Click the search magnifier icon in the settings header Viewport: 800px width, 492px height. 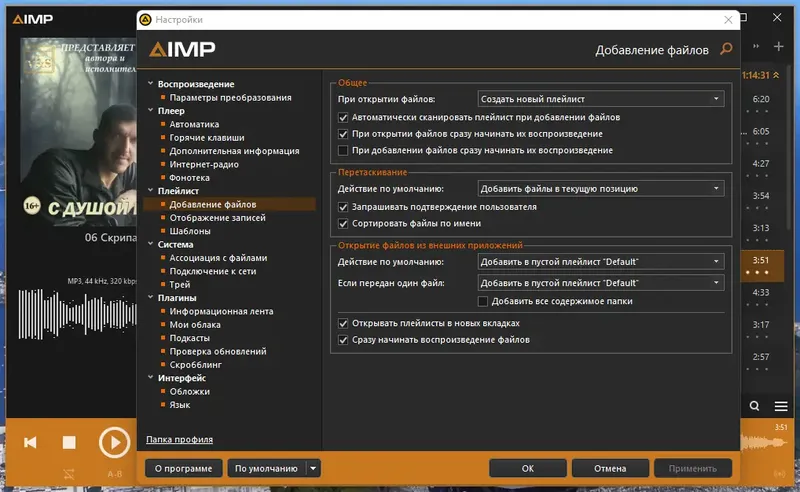pos(726,49)
